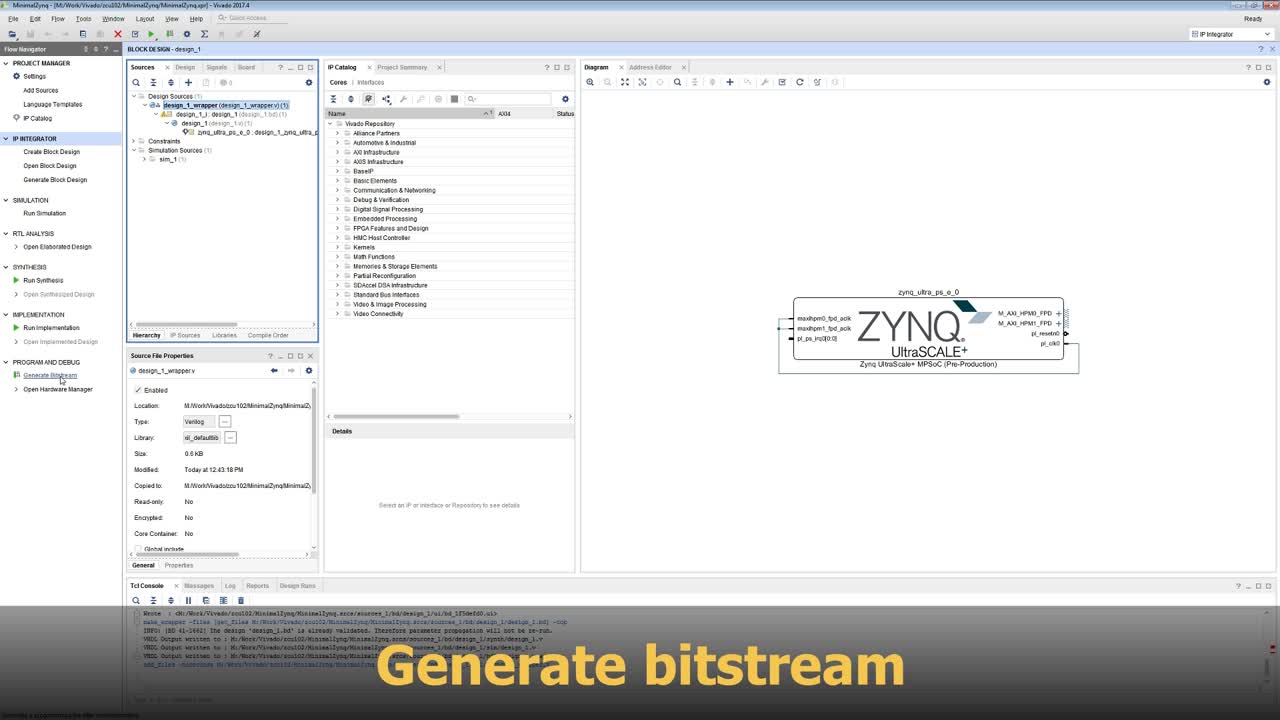Click the Generate Bitstream link
Image resolution: width=1280 pixels, height=720 pixels.
pos(50,376)
